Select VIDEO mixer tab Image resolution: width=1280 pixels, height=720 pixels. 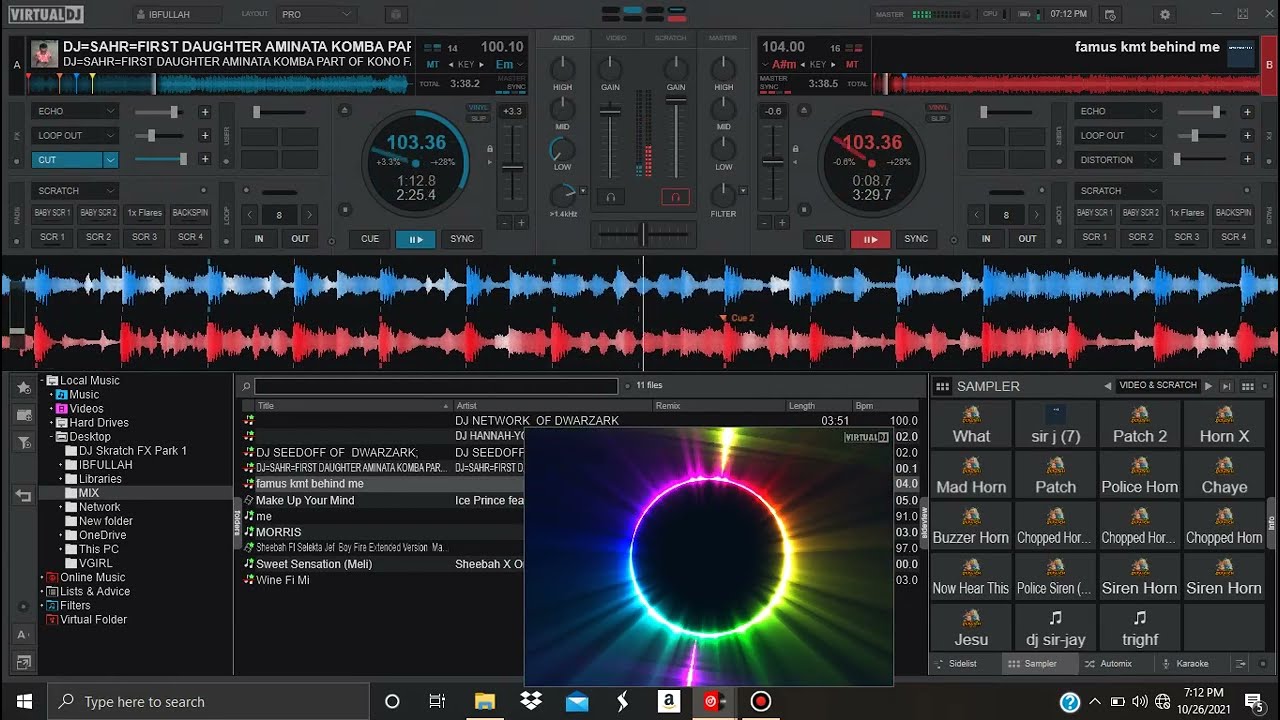(x=616, y=38)
